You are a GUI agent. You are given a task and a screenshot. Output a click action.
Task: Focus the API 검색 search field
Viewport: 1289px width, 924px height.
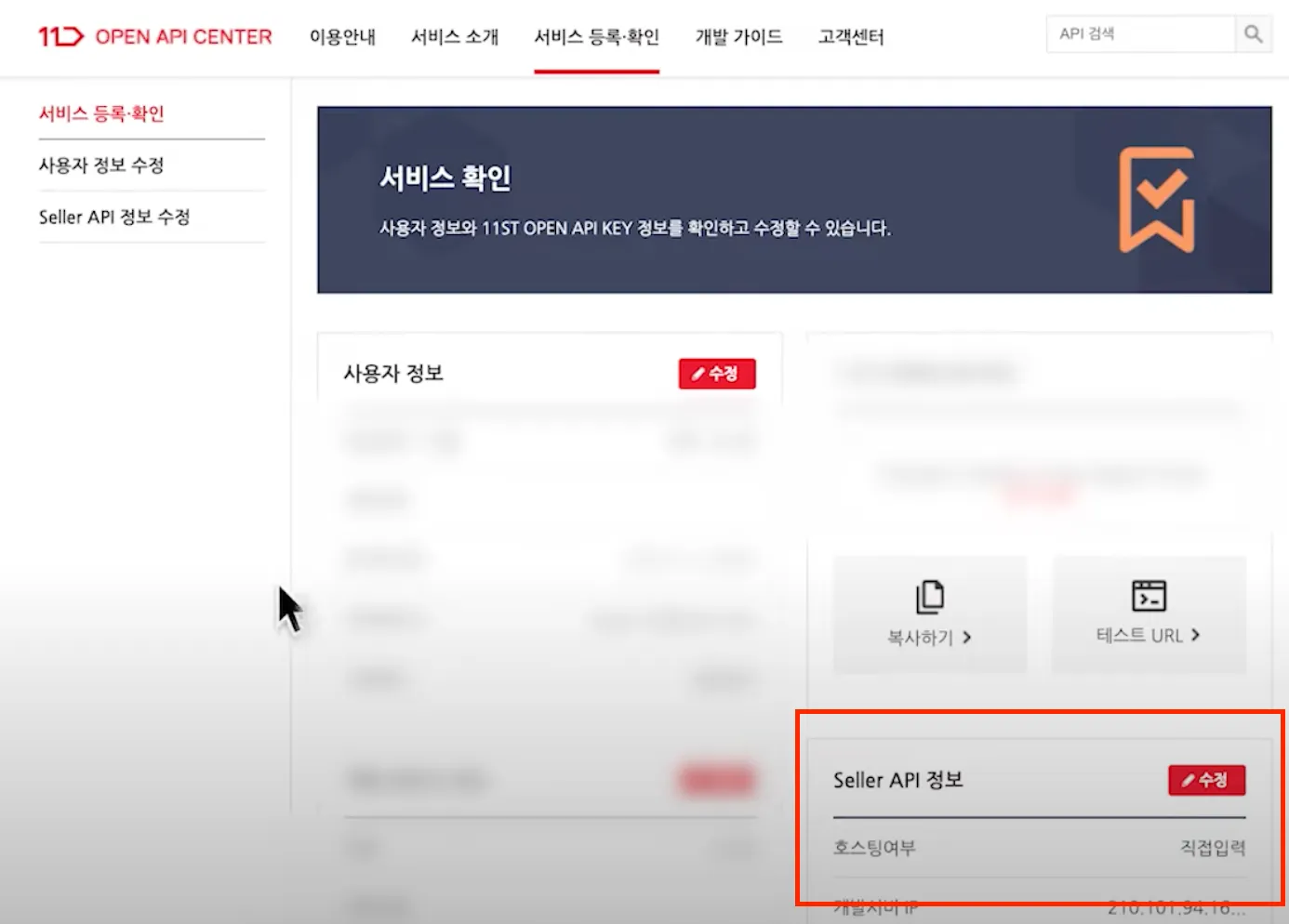tap(1140, 33)
